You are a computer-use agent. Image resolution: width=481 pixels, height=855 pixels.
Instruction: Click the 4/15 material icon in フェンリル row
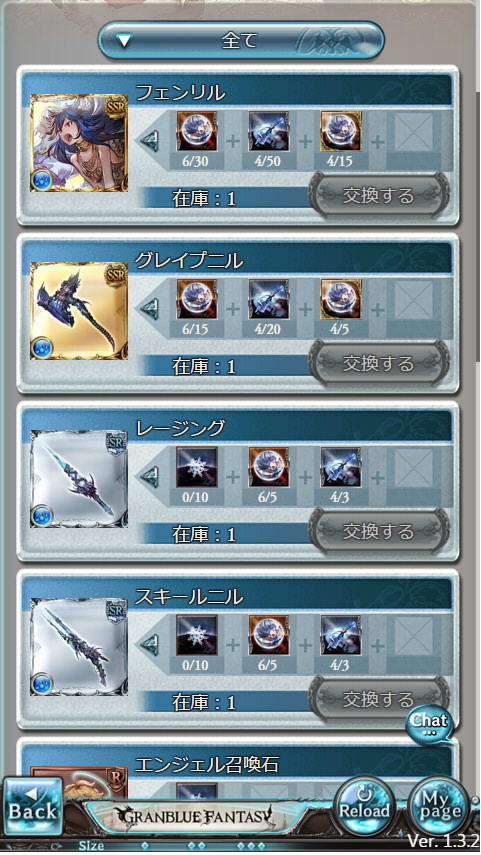(x=341, y=131)
